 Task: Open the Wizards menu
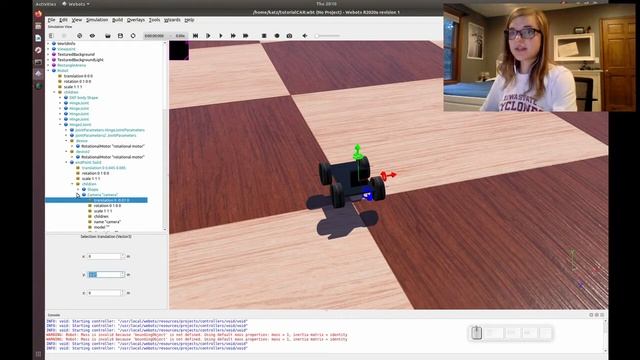coord(172,20)
